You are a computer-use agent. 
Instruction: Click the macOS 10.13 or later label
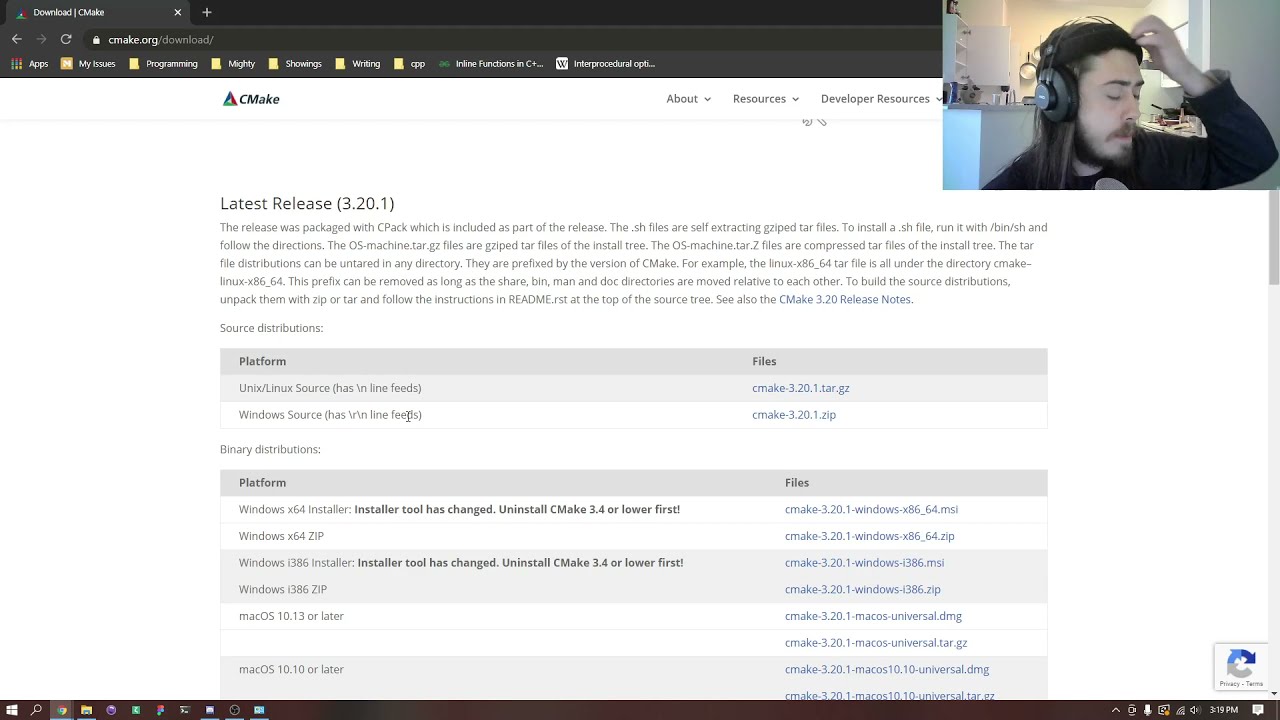[291, 616]
